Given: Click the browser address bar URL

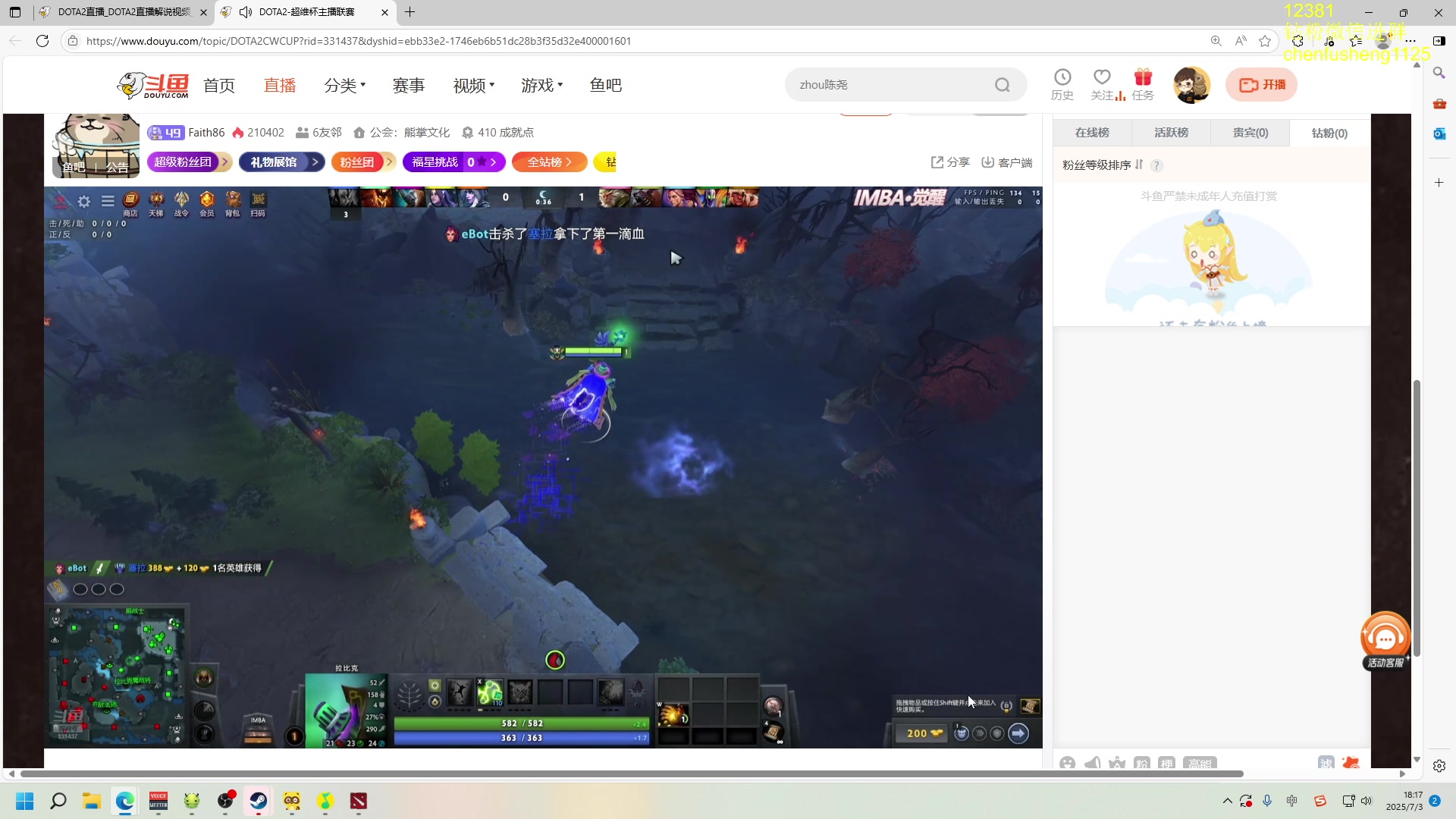Looking at the screenshot, I should pyautogui.click(x=359, y=41).
